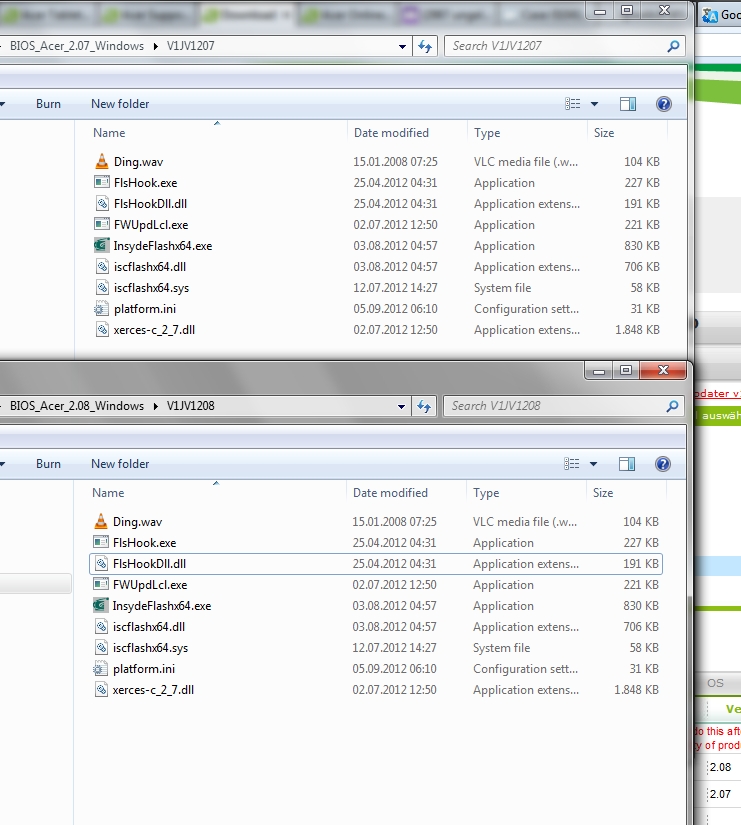Sort by Name column in V1JV1207 window
The width and height of the screenshot is (741, 825).
pos(109,133)
